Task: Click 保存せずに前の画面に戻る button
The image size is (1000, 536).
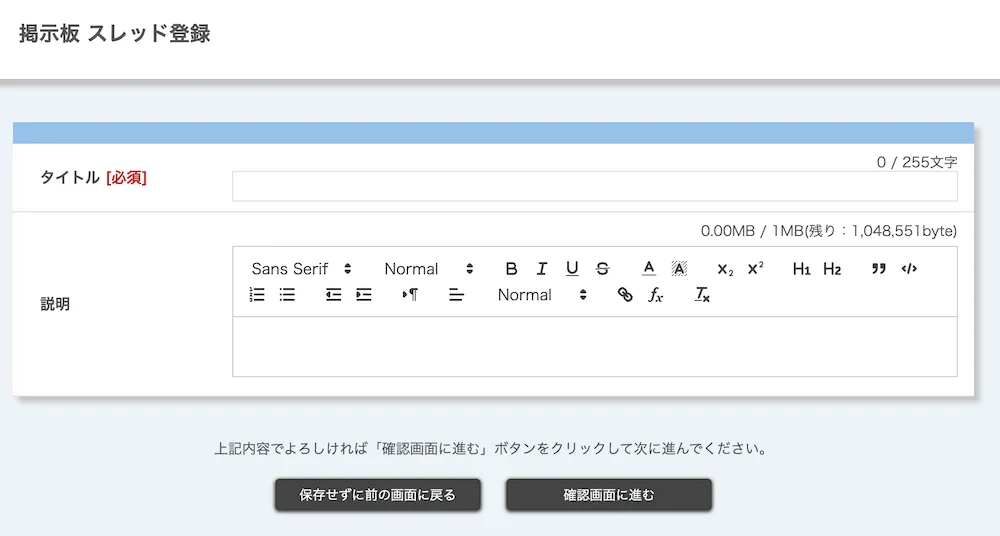Action: point(378,495)
